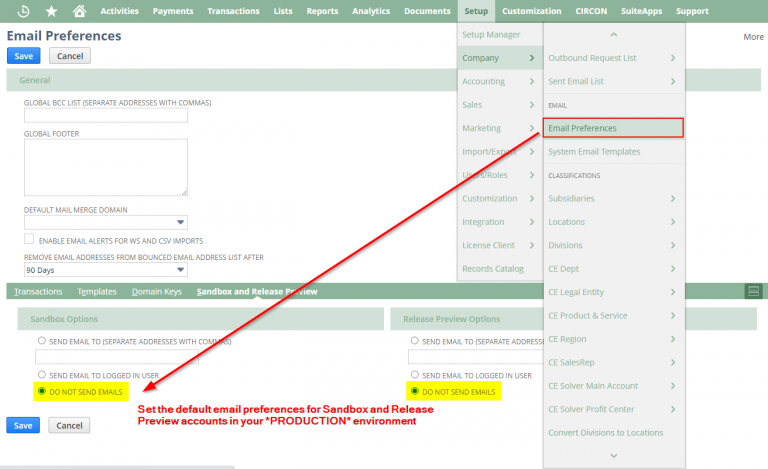768x469 pixels.
Task: Open the Shortcuts star icon
Action: click(51, 11)
